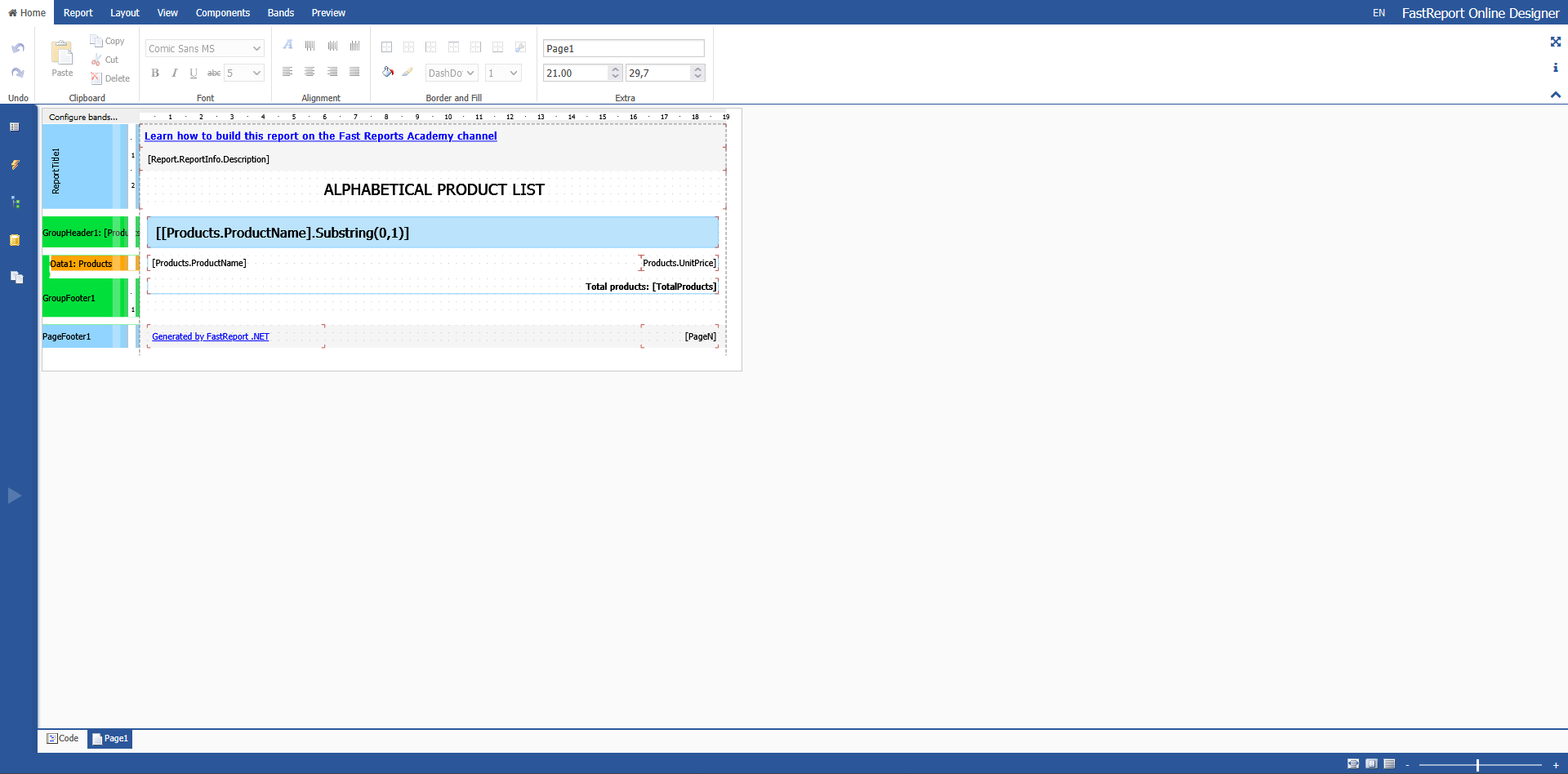
Task: Open the Comic Sans MS font dropdown
Action: tap(203, 48)
